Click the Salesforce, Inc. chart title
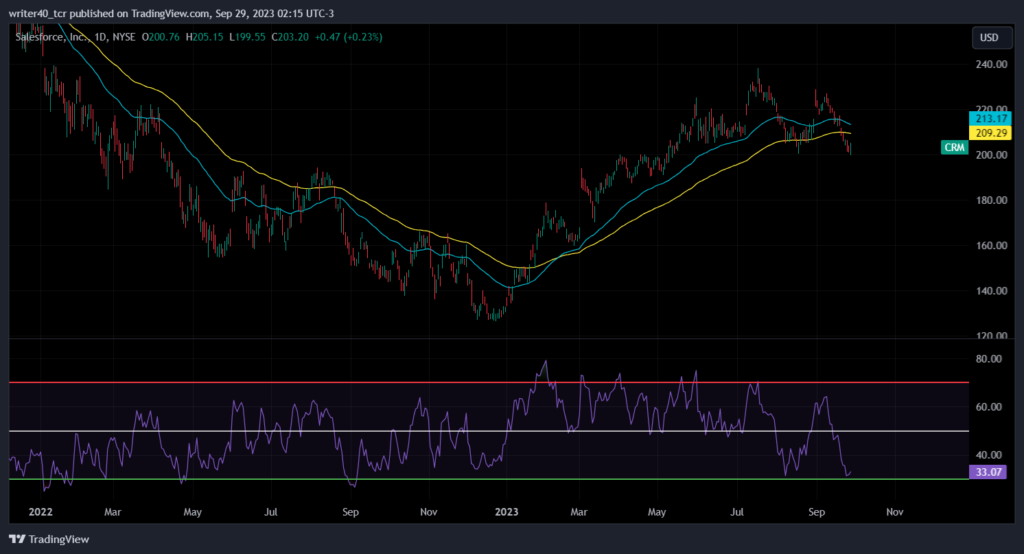 (x=51, y=37)
